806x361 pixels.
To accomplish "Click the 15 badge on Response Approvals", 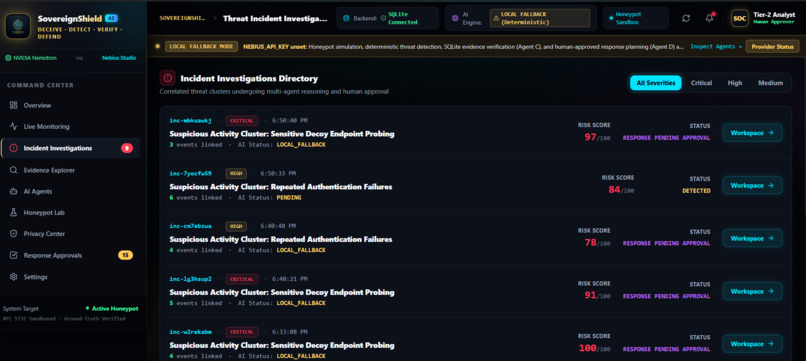I will [125, 255].
